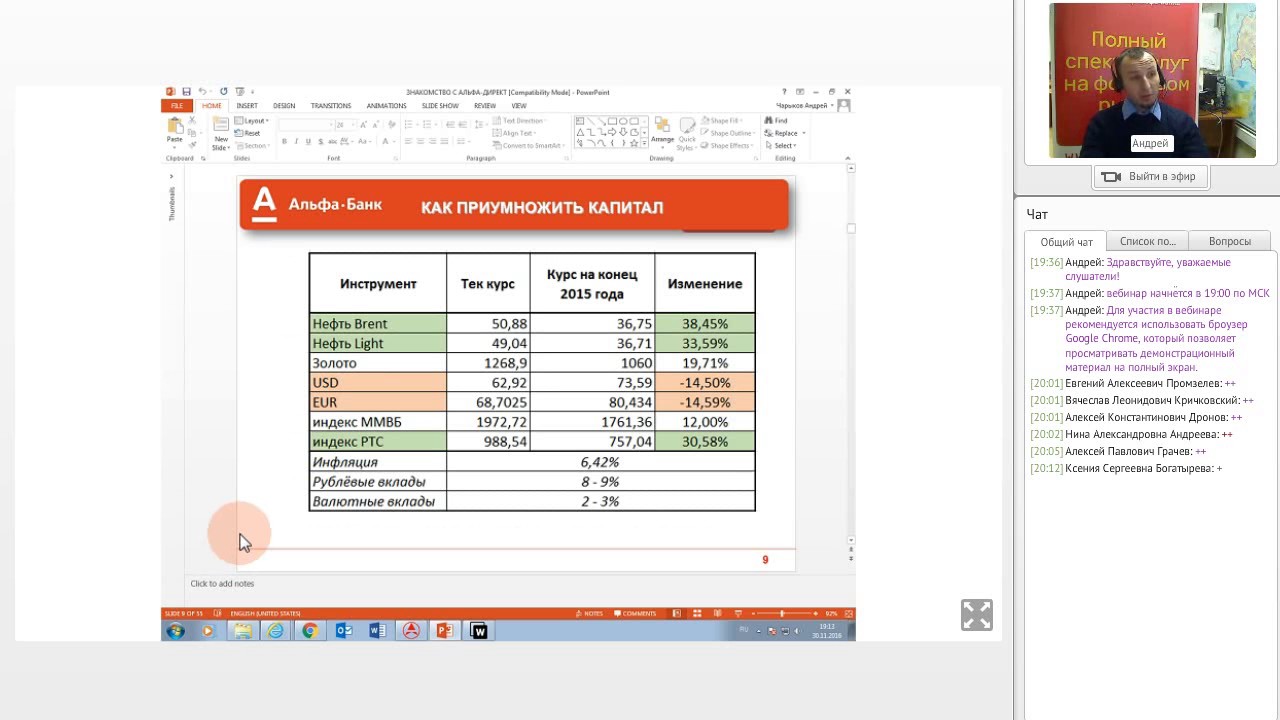The height and width of the screenshot is (720, 1280).
Task: Save the presentation via Quick Access toolbar
Action: 186,91
